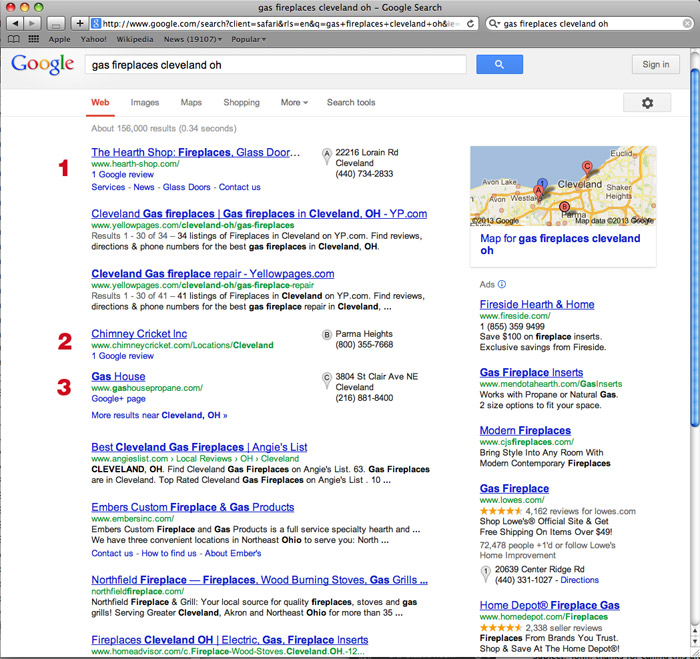Click the Lowe's Directions link

[x=579, y=580]
